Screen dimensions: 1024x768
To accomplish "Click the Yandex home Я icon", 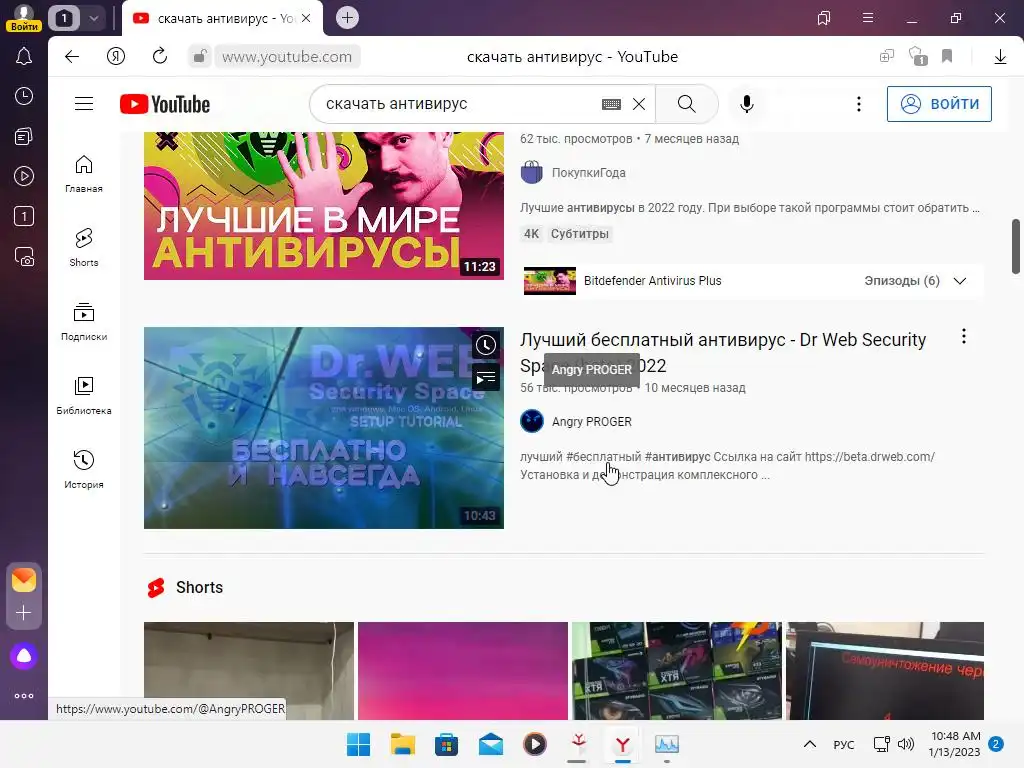I will pyautogui.click(x=116, y=57).
